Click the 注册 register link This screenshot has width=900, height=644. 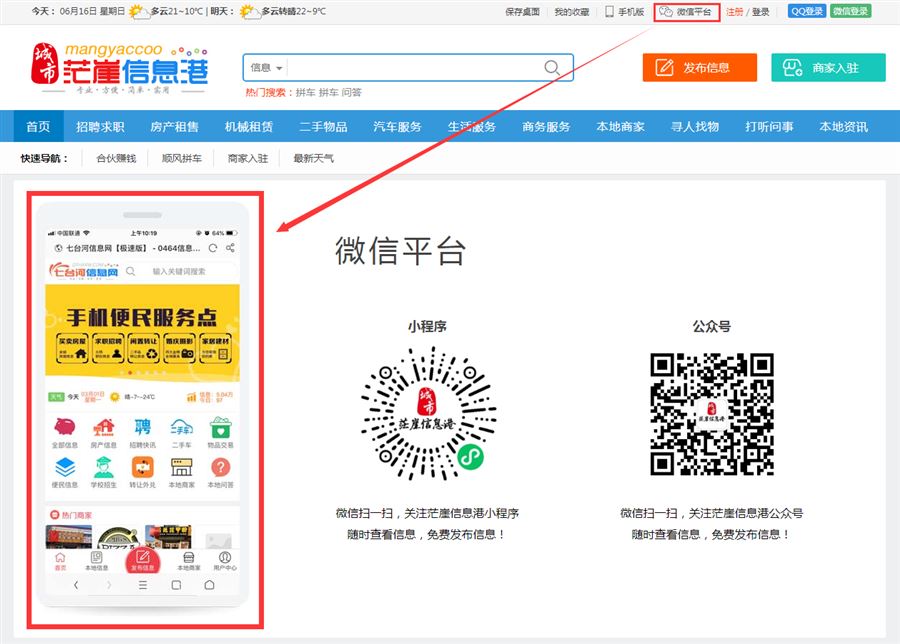pos(734,12)
